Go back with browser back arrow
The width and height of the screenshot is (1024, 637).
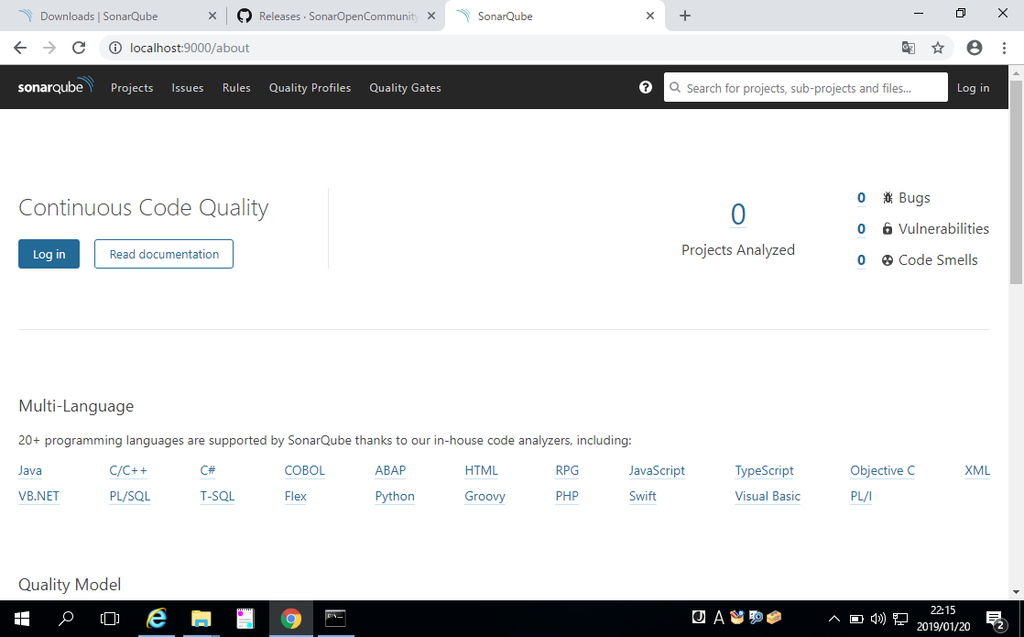[20, 48]
